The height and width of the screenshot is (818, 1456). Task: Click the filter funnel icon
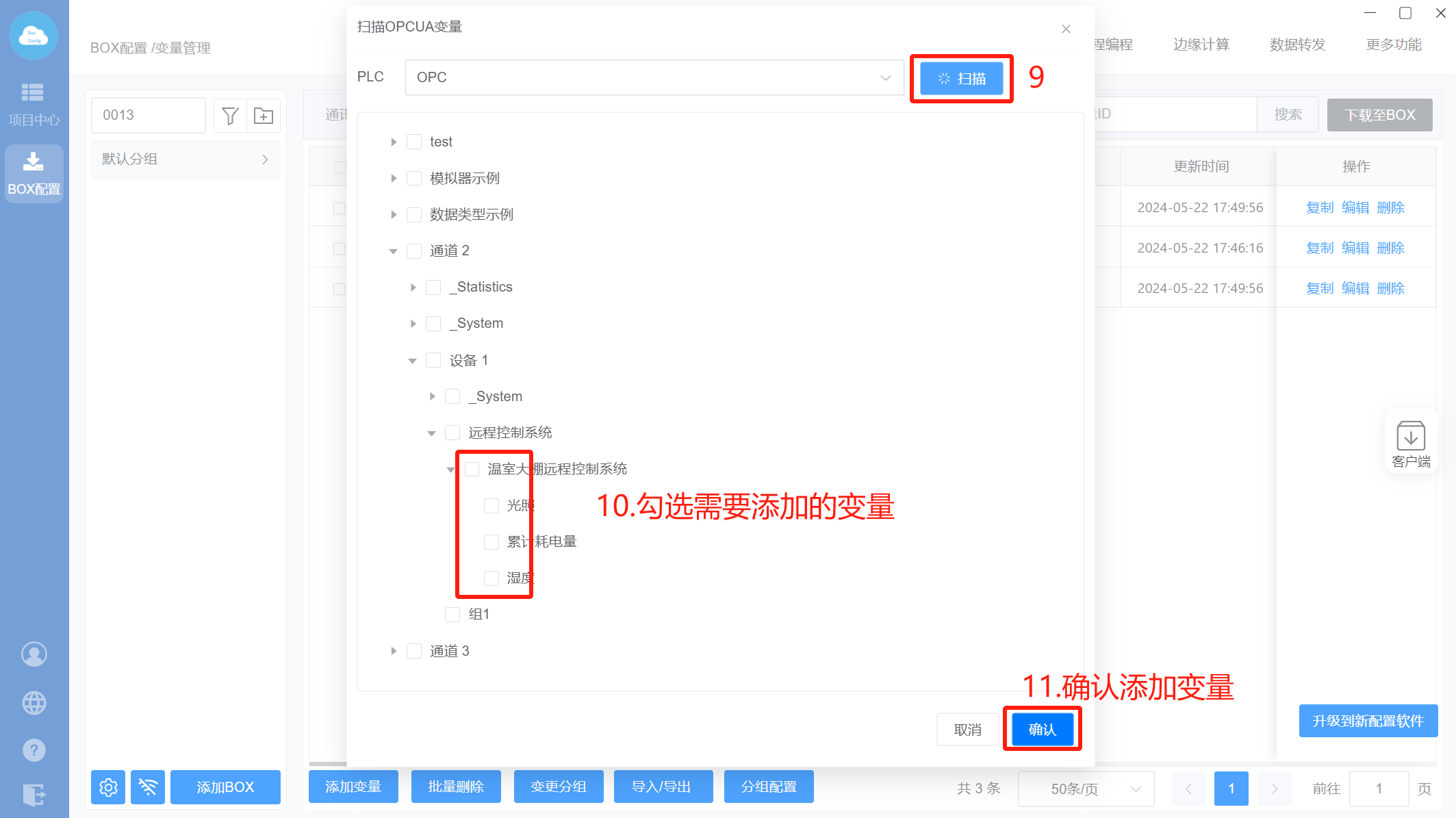(x=230, y=116)
